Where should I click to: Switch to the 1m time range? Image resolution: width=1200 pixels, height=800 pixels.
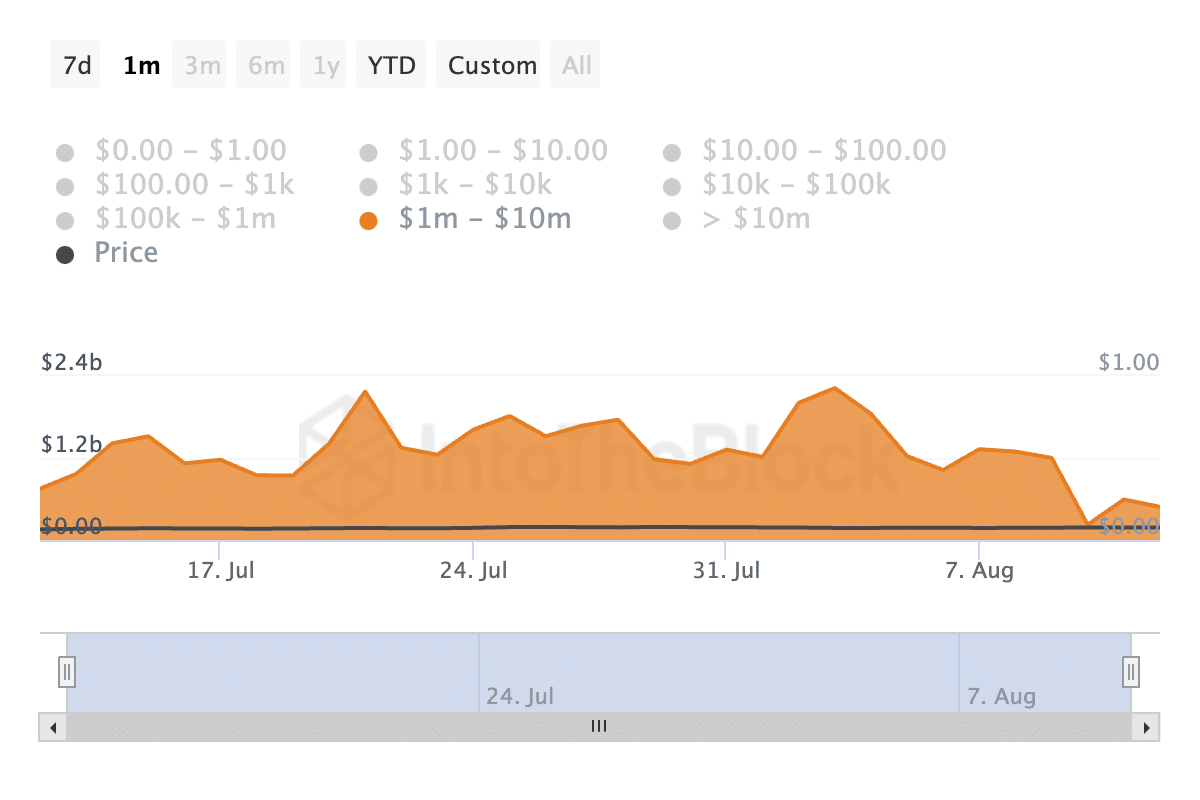[141, 66]
